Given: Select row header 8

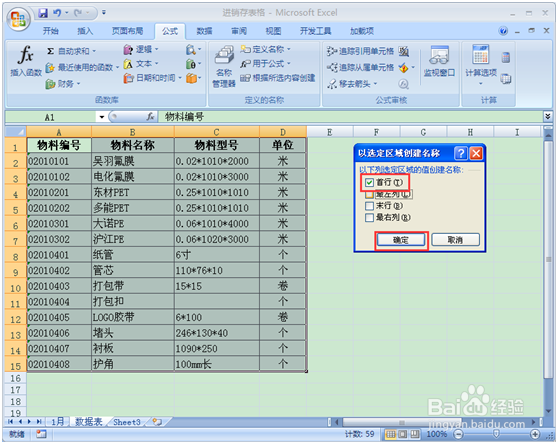Looking at the screenshot, I should 16,255.
